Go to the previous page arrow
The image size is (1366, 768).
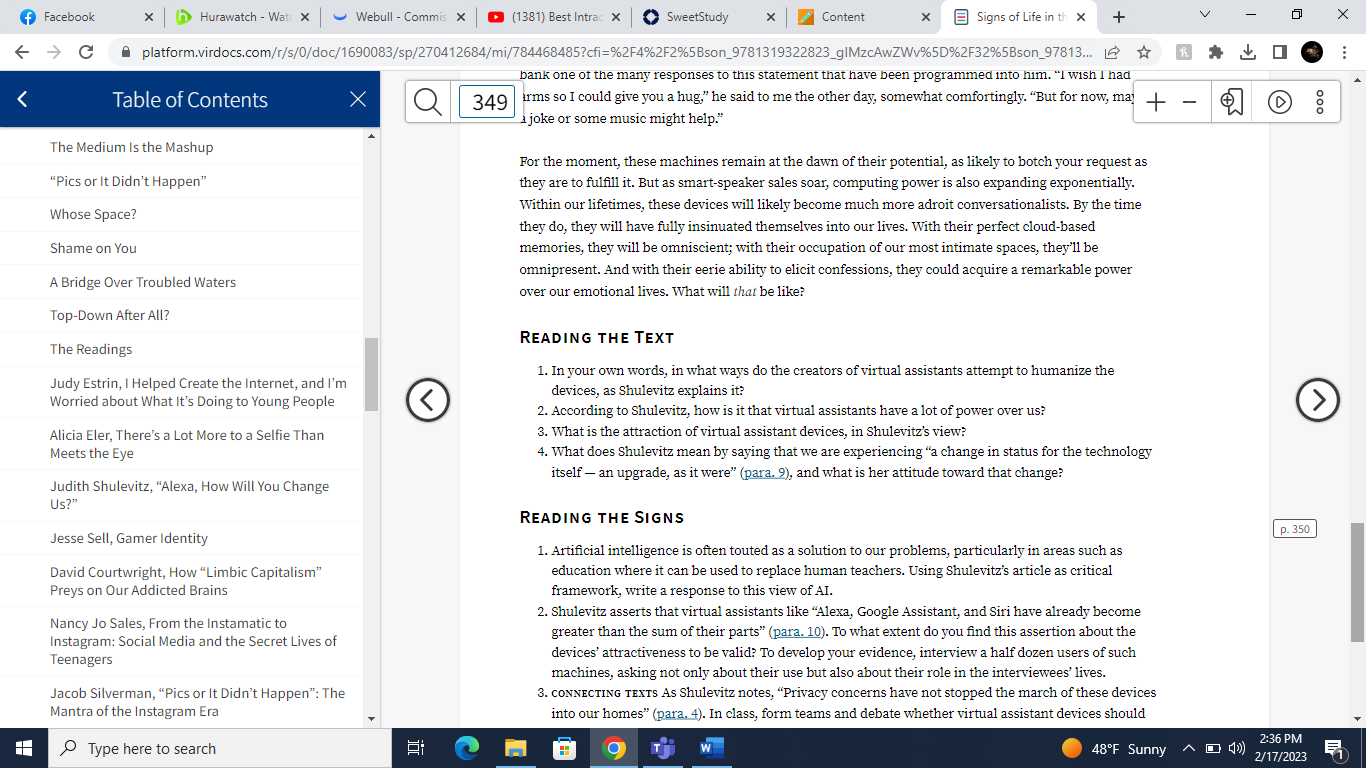pos(428,400)
